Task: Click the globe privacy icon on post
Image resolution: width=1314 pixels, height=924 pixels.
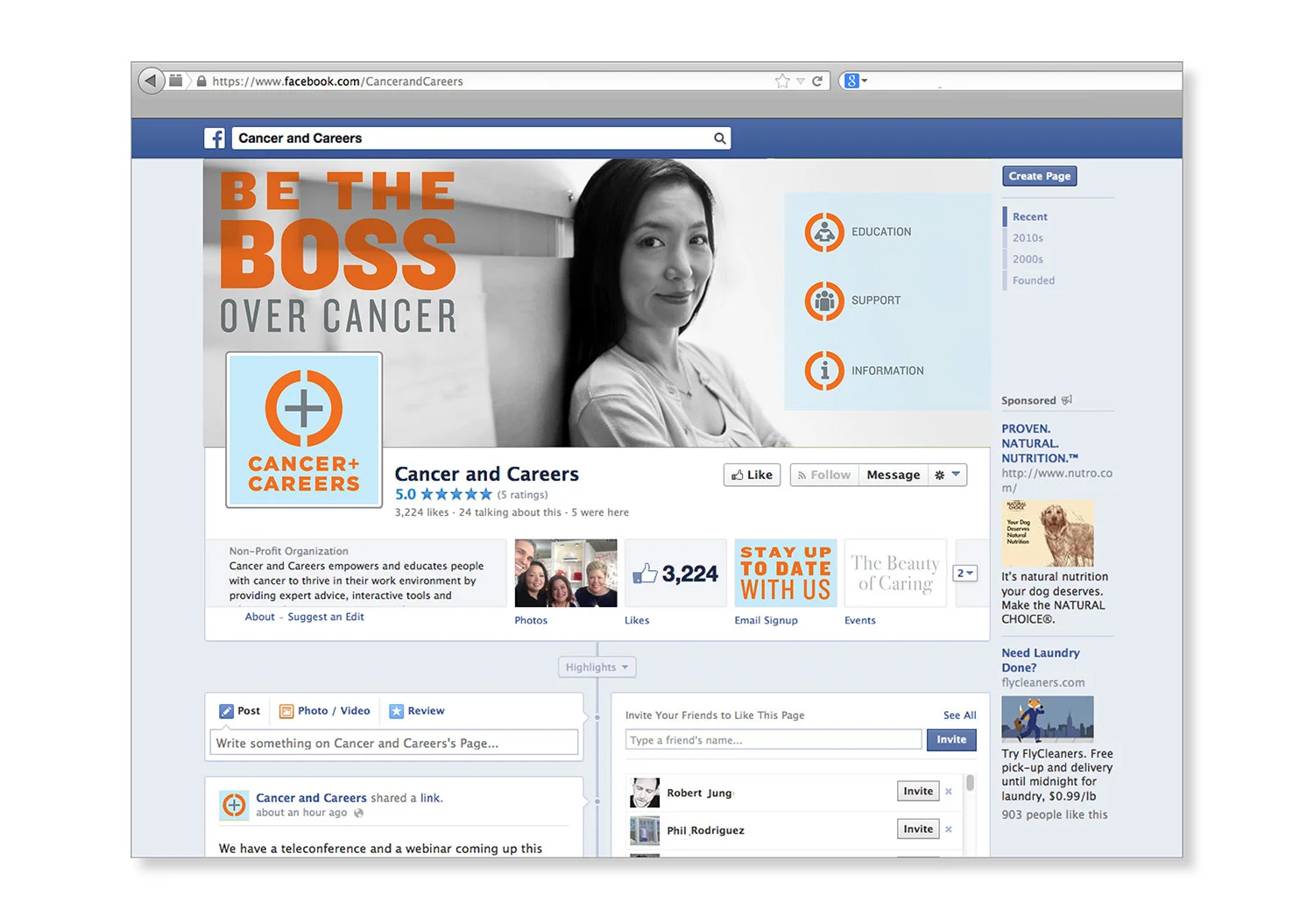Action: tap(358, 813)
